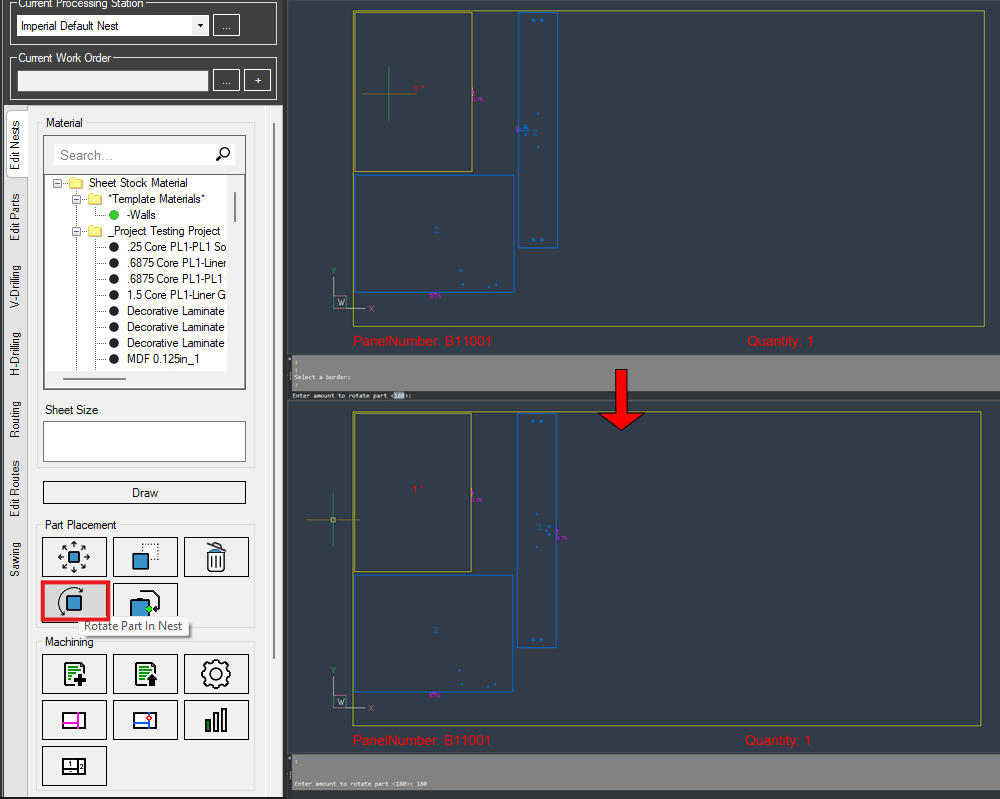Click the numbered panel layout icon
This screenshot has width=1000, height=799.
pyautogui.click(x=74, y=766)
